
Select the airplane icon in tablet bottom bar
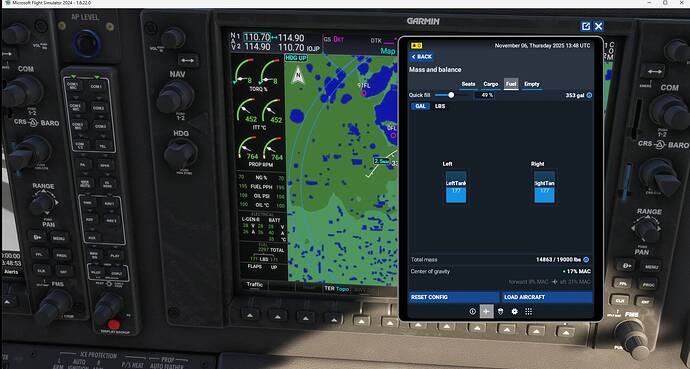pyautogui.click(x=486, y=311)
